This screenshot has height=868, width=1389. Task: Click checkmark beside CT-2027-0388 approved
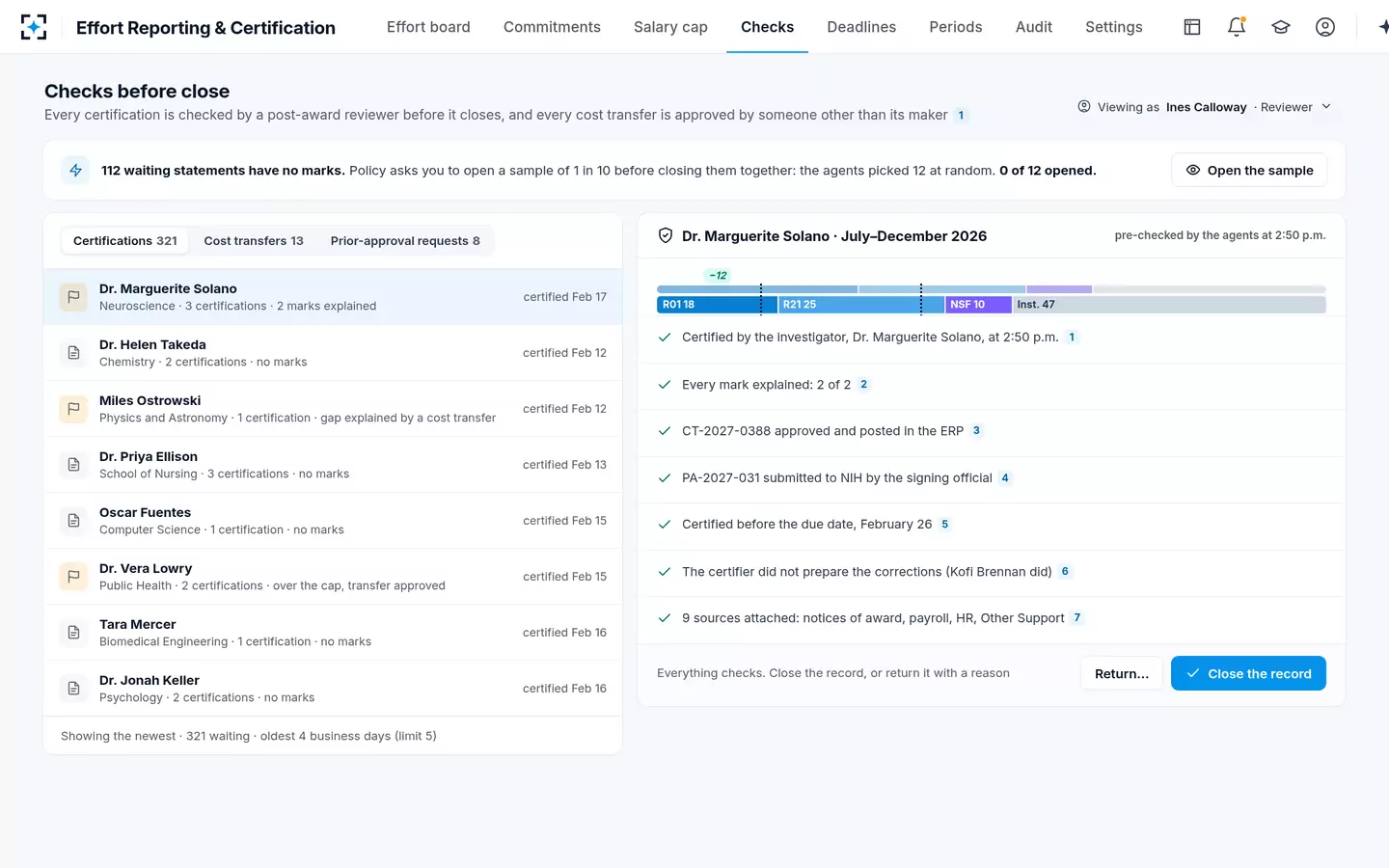(x=665, y=431)
